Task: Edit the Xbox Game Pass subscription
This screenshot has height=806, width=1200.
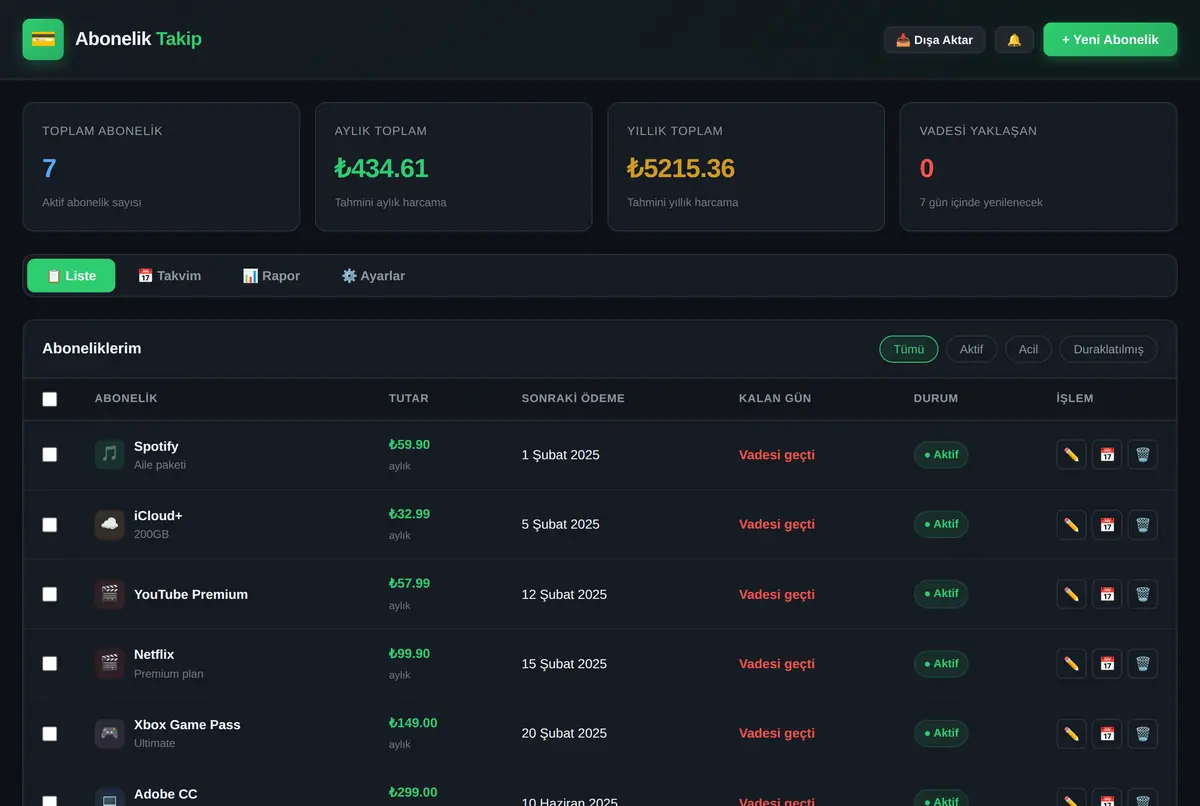Action: [1072, 734]
